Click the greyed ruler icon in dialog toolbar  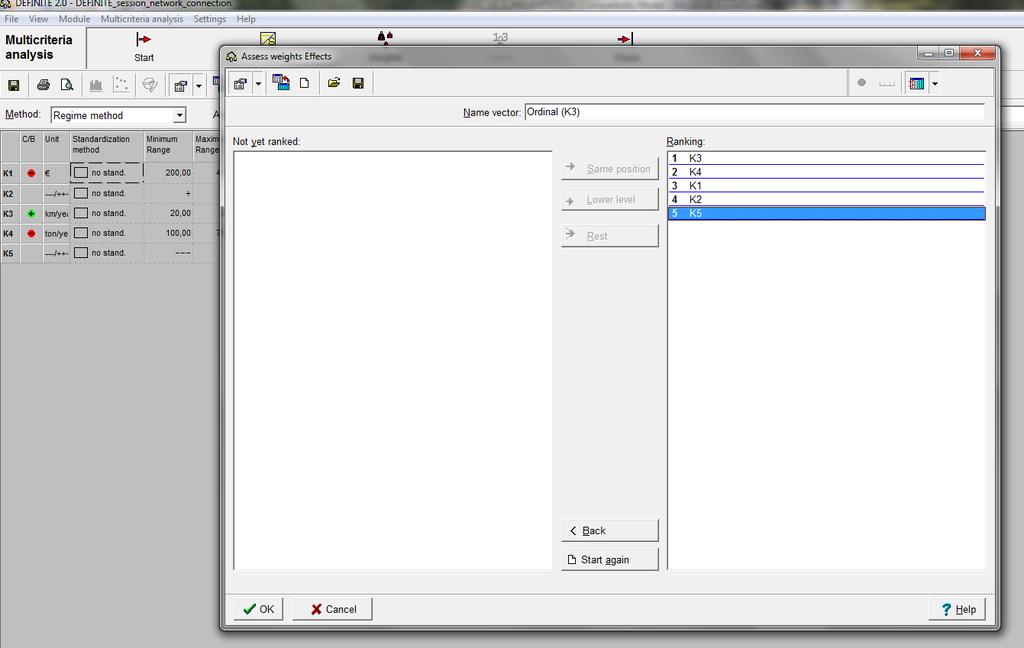(887, 84)
